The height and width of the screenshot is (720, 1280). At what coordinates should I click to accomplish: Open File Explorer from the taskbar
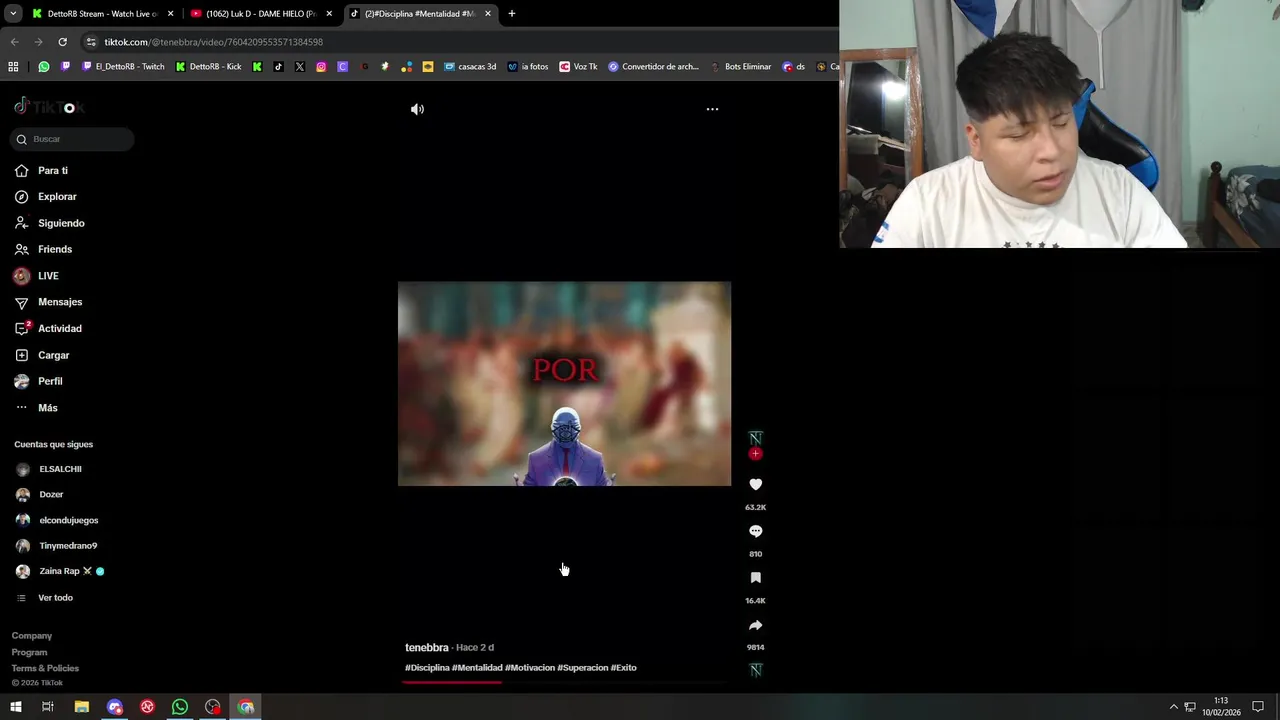coord(82,707)
